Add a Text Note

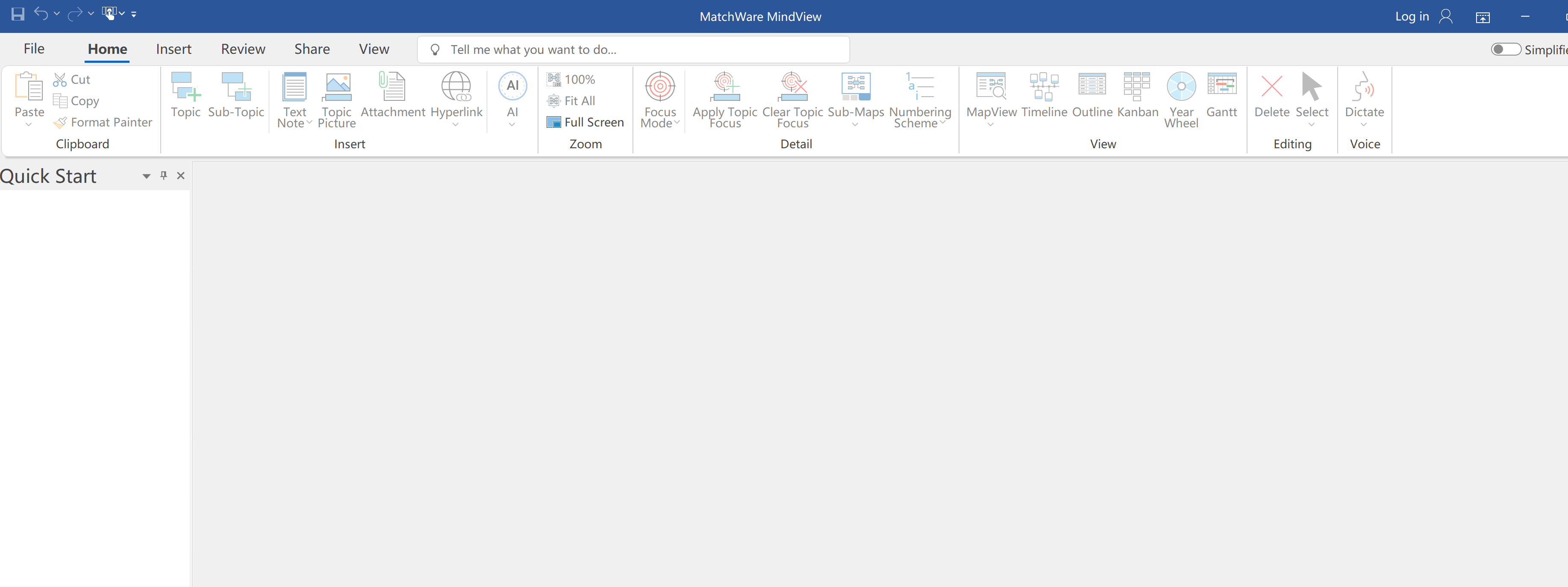pyautogui.click(x=294, y=100)
